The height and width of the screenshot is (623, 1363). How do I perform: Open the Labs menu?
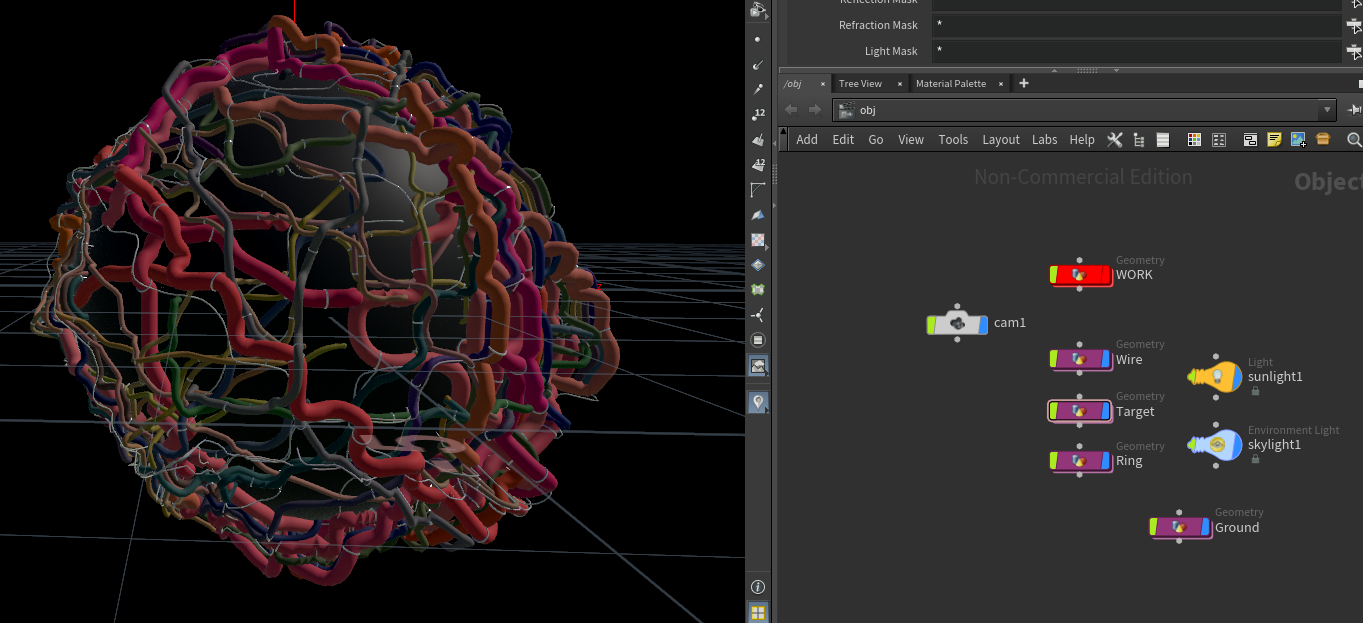(1044, 140)
